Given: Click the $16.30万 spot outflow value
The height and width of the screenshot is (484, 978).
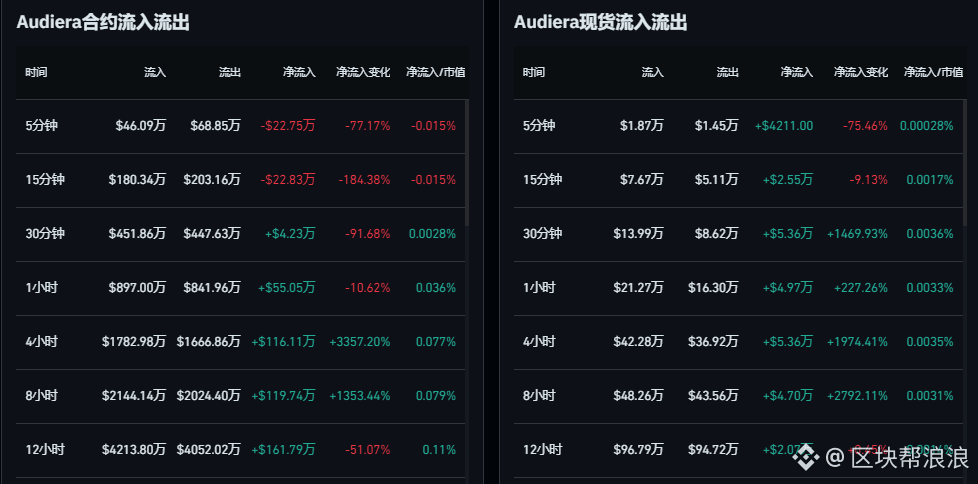Looking at the screenshot, I should pos(714,288).
